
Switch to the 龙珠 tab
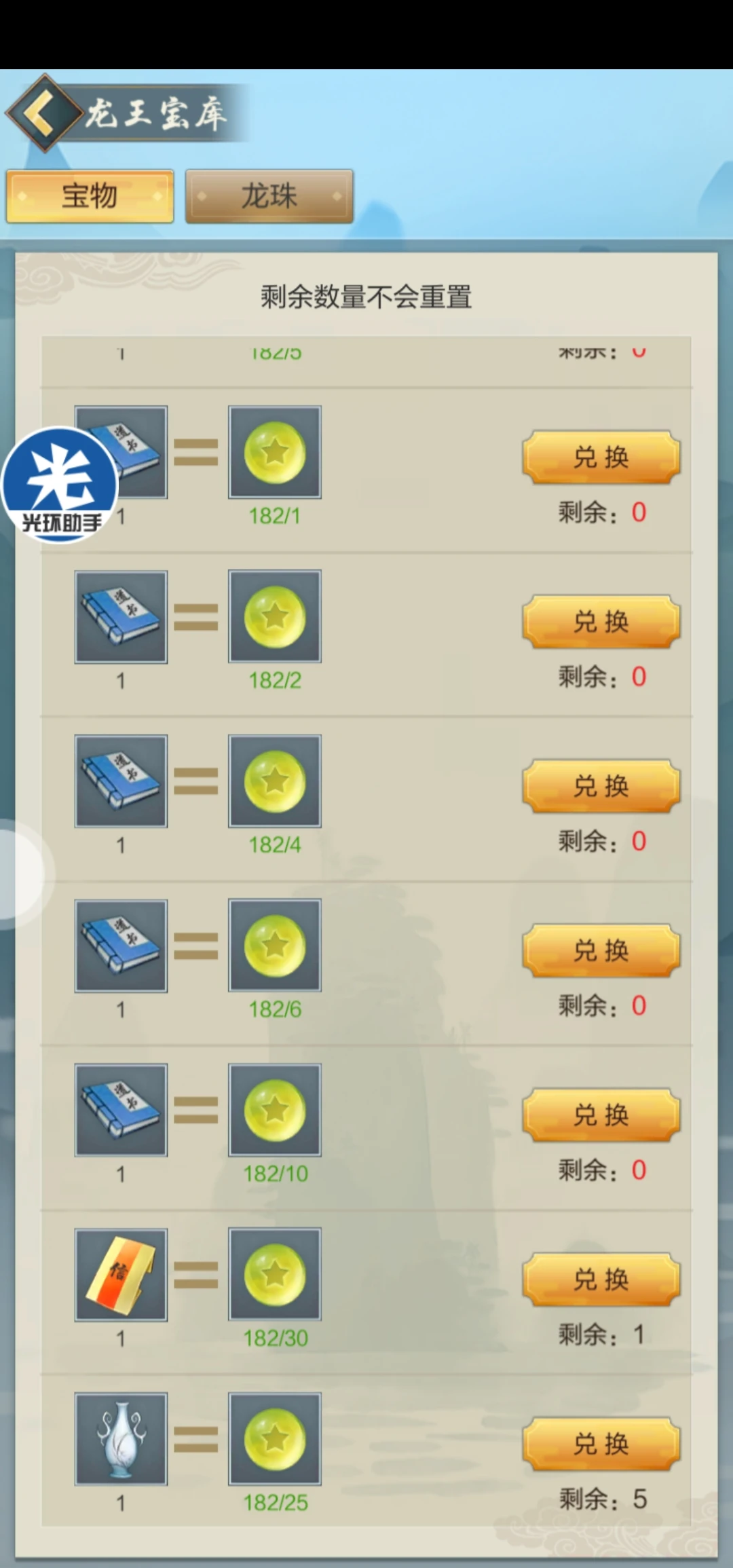point(269,196)
